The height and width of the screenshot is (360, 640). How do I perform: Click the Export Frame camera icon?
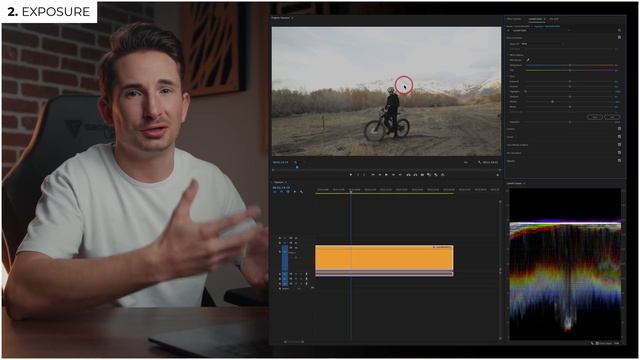(422, 175)
